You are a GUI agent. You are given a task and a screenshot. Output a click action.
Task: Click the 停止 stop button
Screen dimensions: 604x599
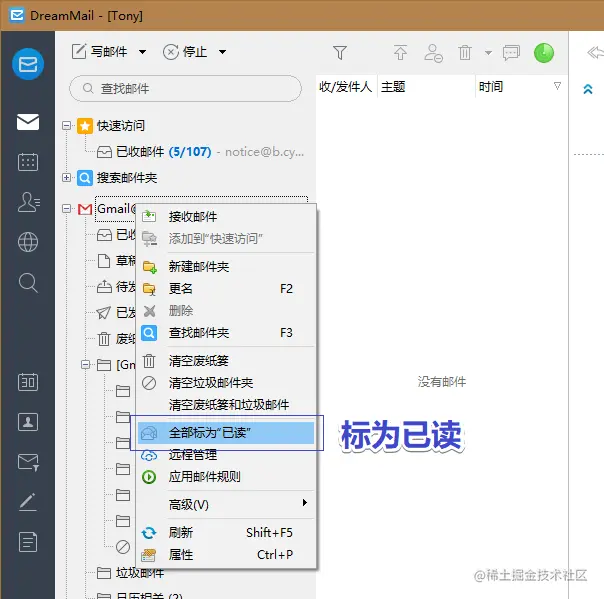click(x=185, y=52)
